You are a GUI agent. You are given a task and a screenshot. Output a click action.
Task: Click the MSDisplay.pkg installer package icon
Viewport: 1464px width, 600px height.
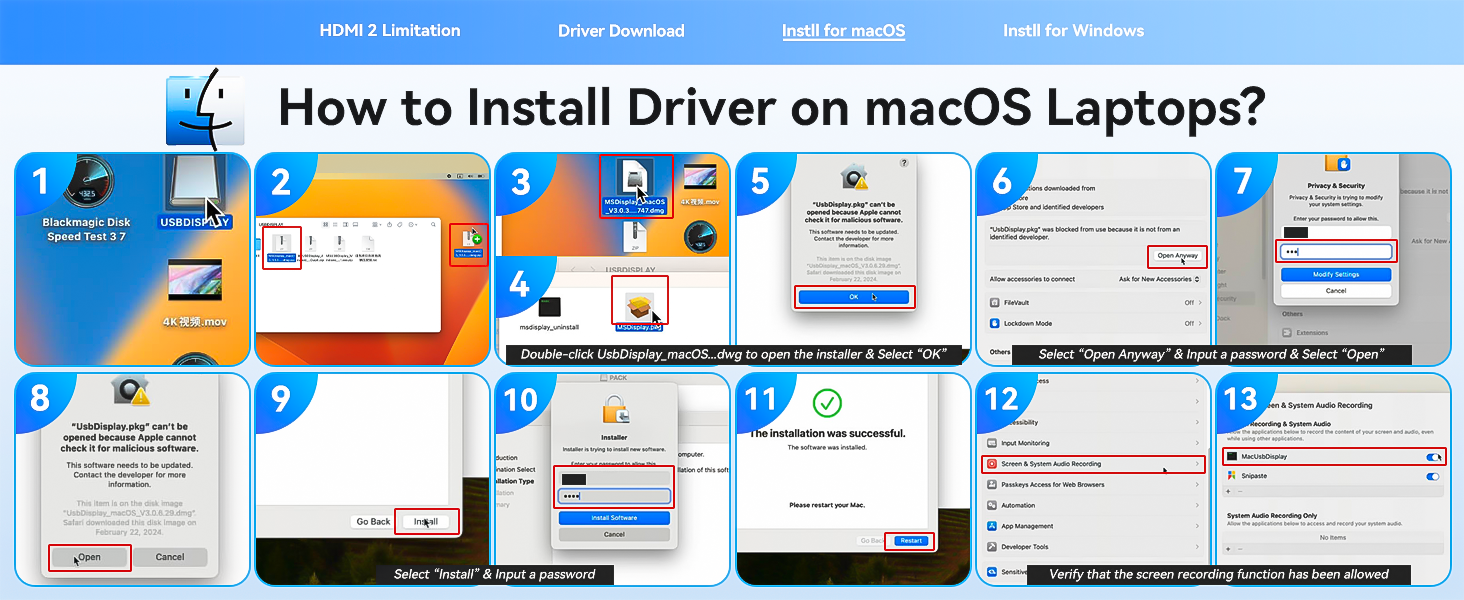636,300
